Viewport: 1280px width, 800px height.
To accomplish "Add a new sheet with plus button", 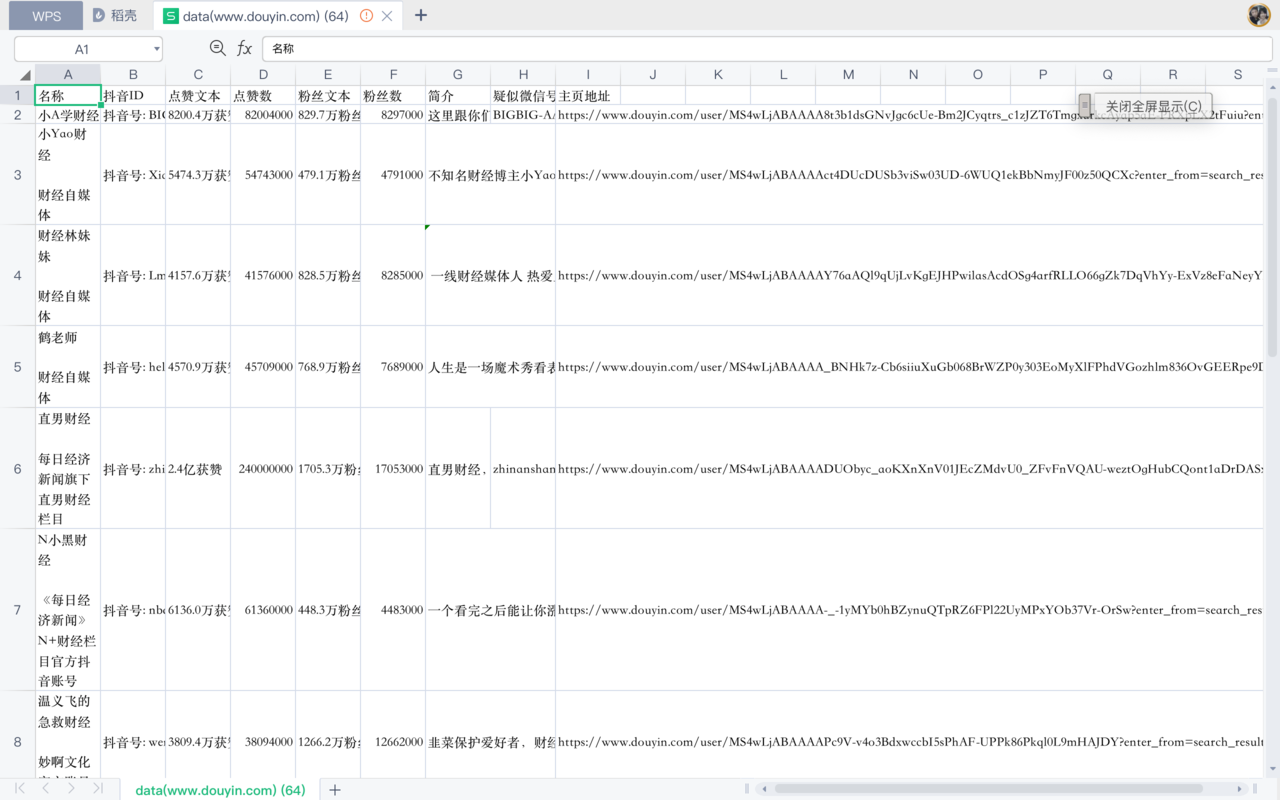I will click(335, 790).
